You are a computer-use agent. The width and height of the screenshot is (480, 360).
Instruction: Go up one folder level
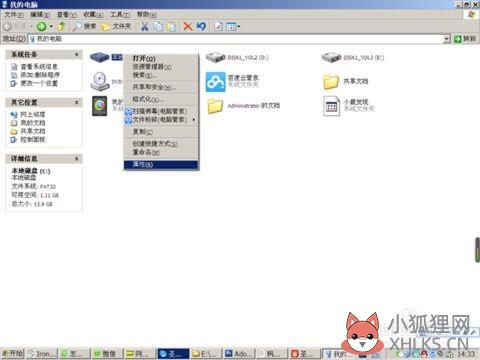(61, 26)
